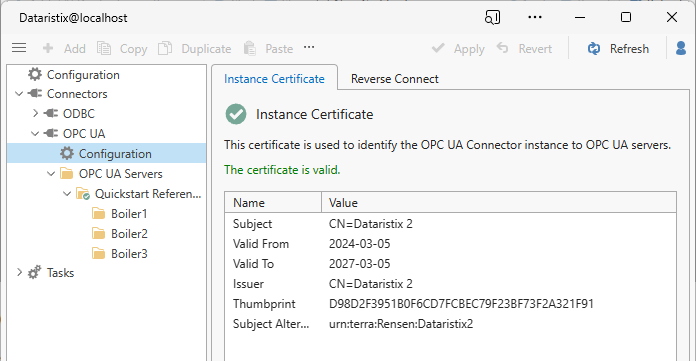The height and width of the screenshot is (361, 696).
Task: Click the Copy toolbar icon
Action: pos(104,48)
